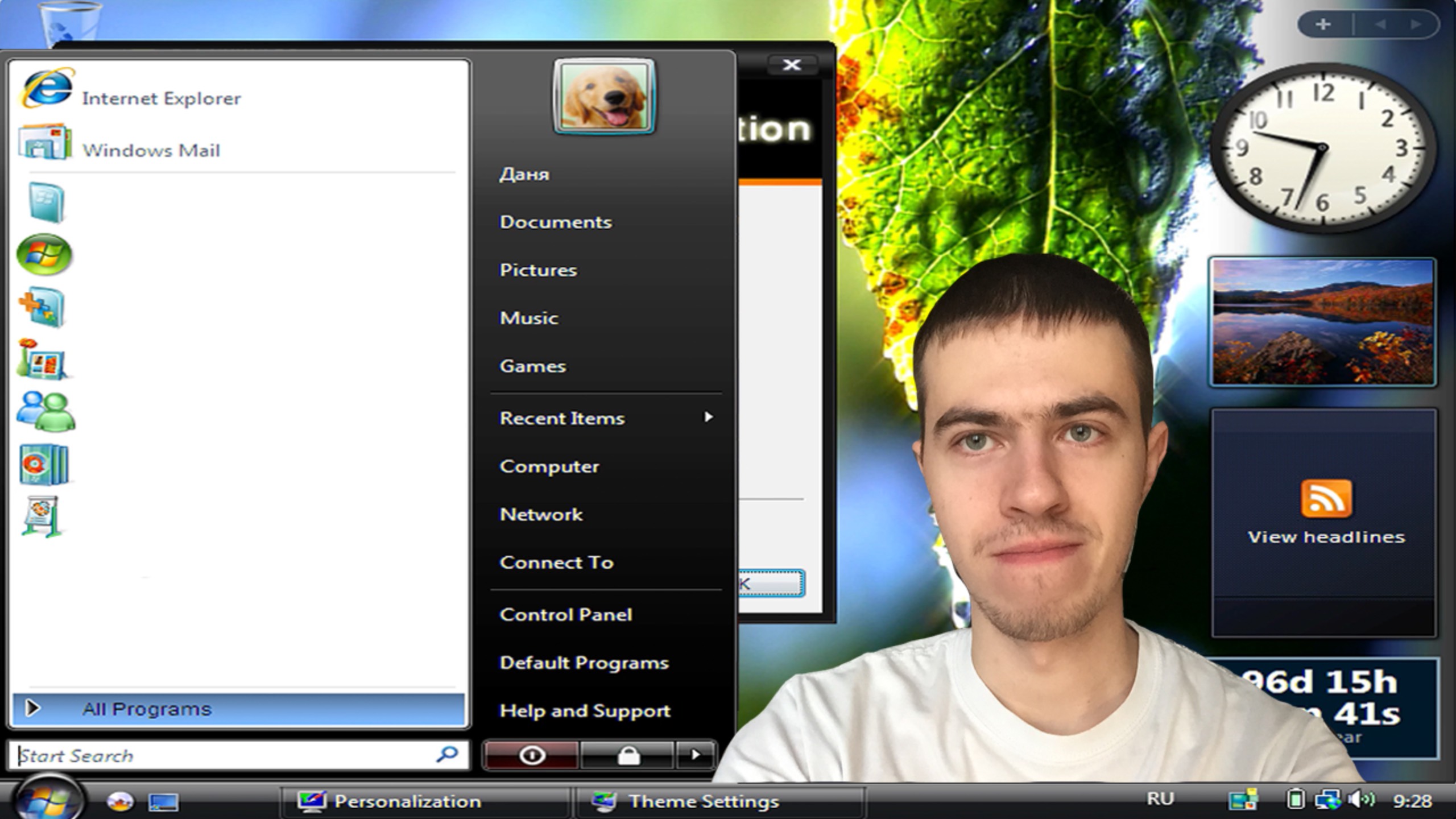This screenshot has height=819, width=1456.
Task: Open Help and Support
Action: pyautogui.click(x=585, y=711)
